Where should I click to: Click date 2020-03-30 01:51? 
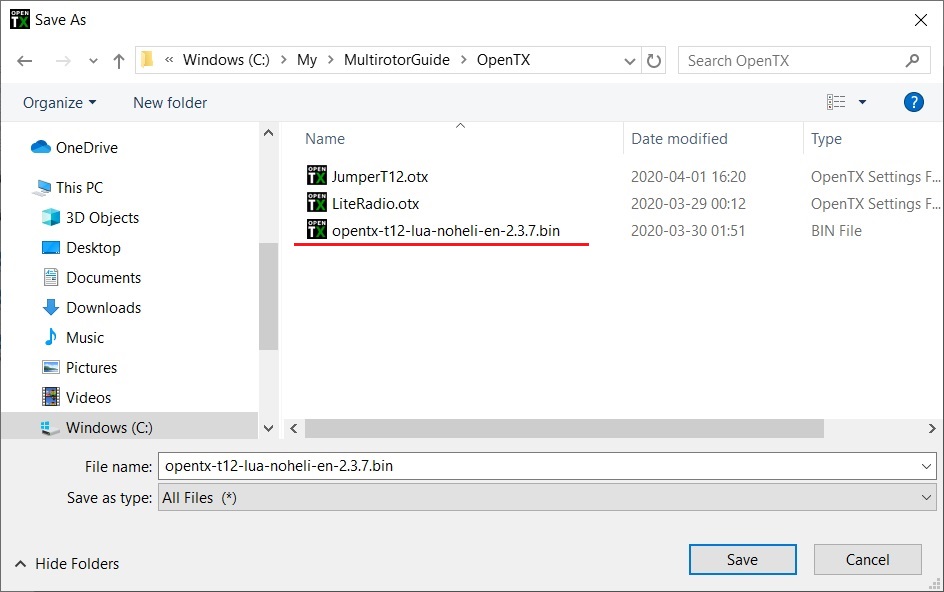tap(688, 231)
